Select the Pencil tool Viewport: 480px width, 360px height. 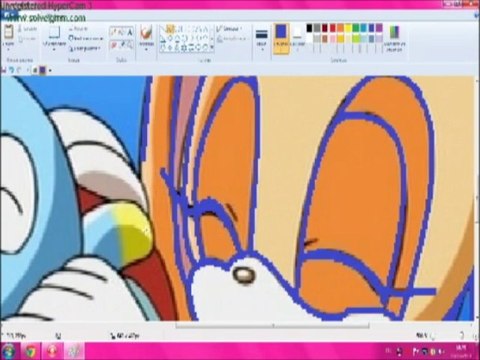point(114,32)
